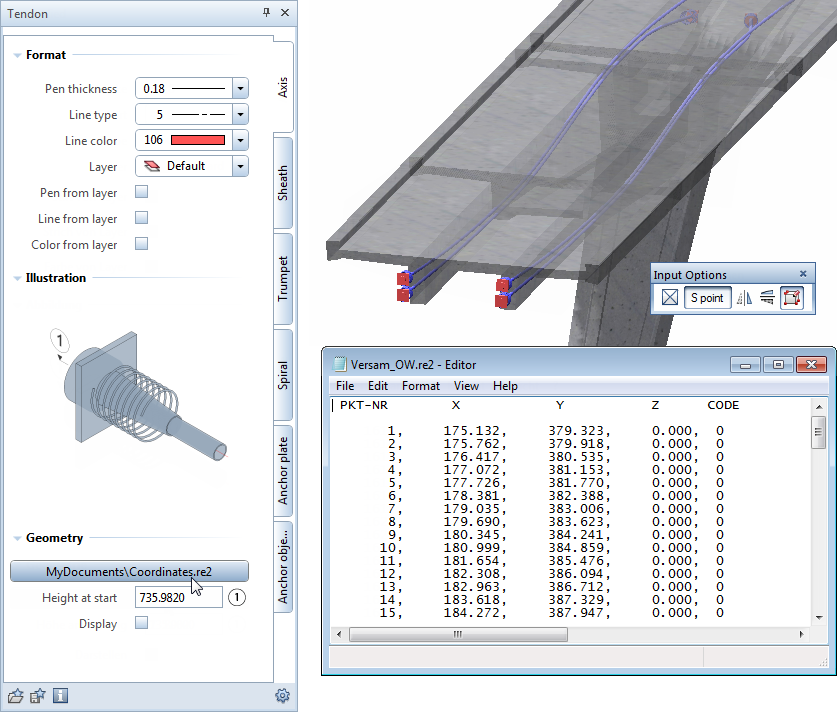
Task: Open settings gear in Tendon palette
Action: coord(282,696)
